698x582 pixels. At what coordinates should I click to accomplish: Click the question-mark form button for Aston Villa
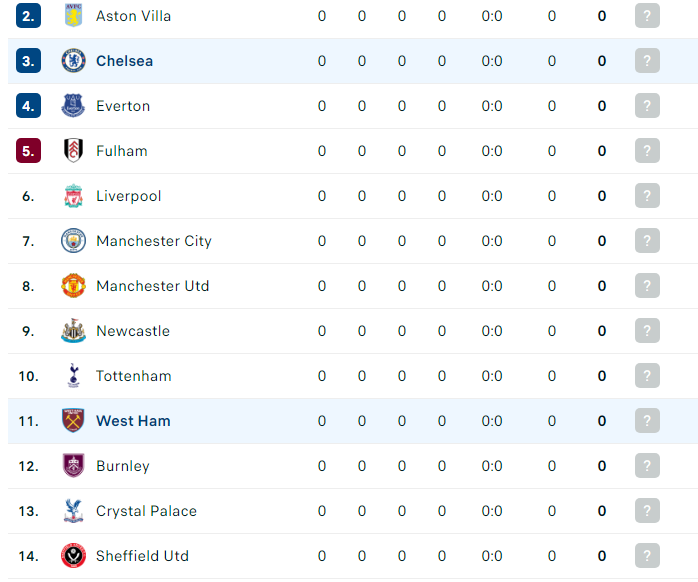tap(647, 16)
